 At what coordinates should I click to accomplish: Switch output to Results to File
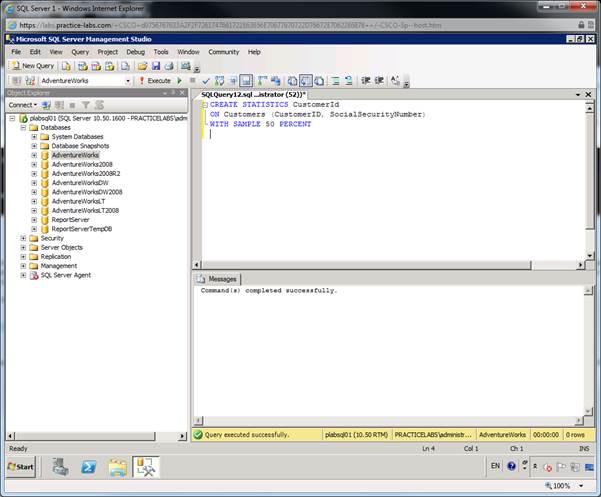tap(319, 80)
